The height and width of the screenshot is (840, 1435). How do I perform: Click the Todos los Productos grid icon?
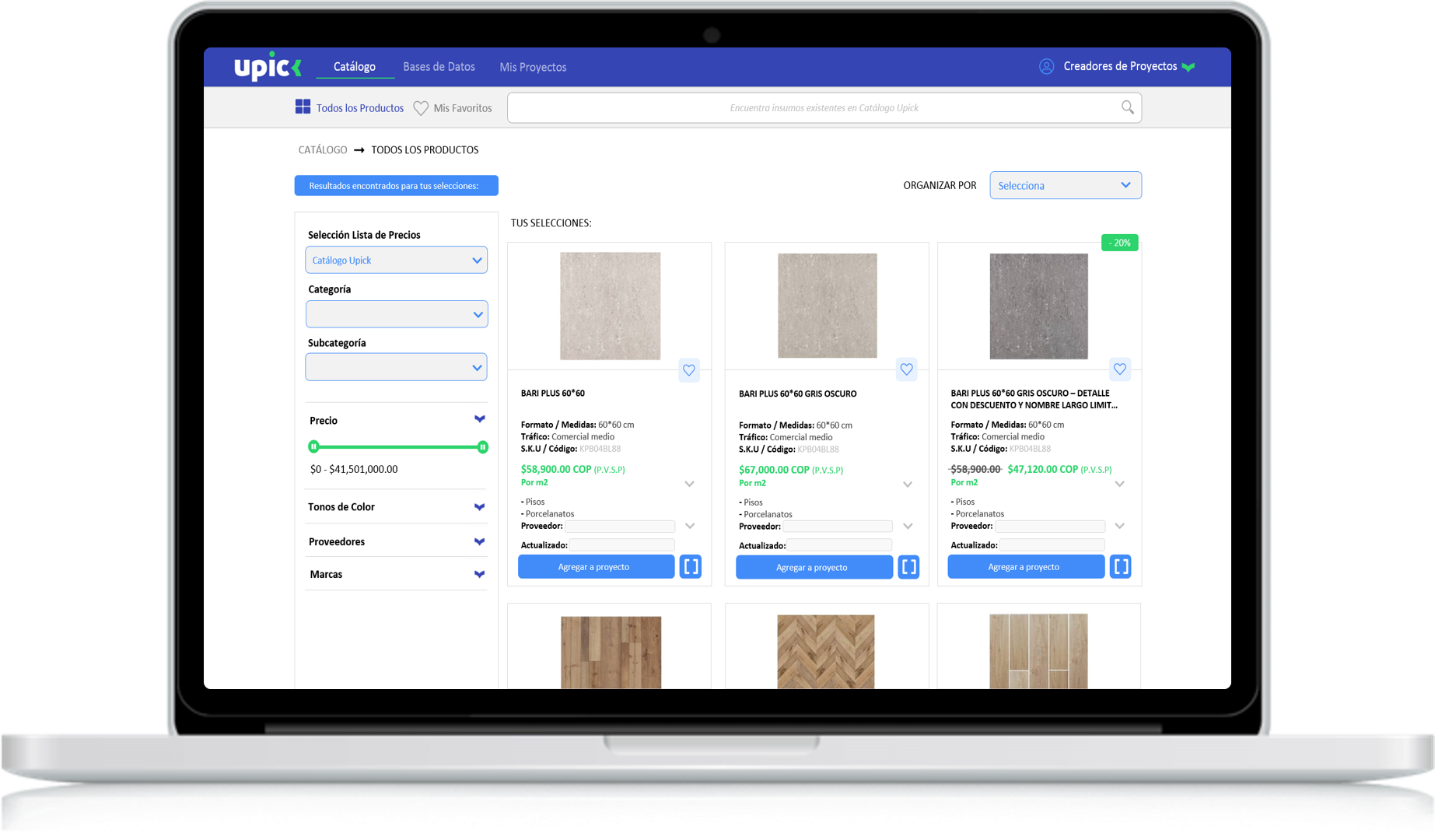(303, 107)
